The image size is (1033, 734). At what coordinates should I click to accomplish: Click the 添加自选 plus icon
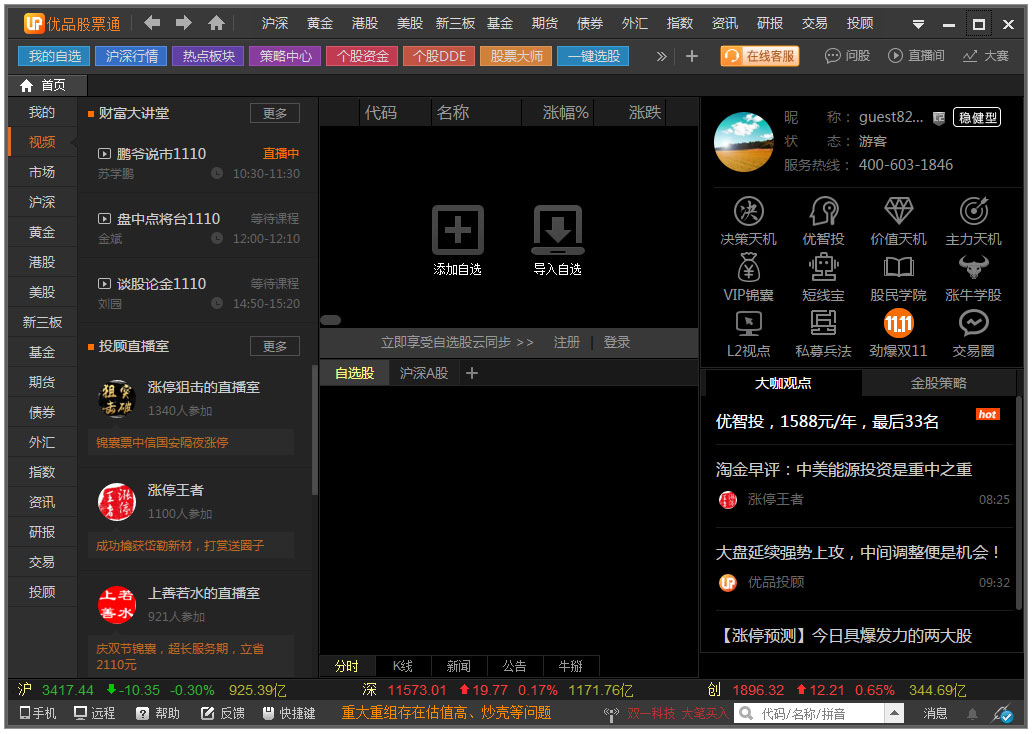[x=457, y=230]
